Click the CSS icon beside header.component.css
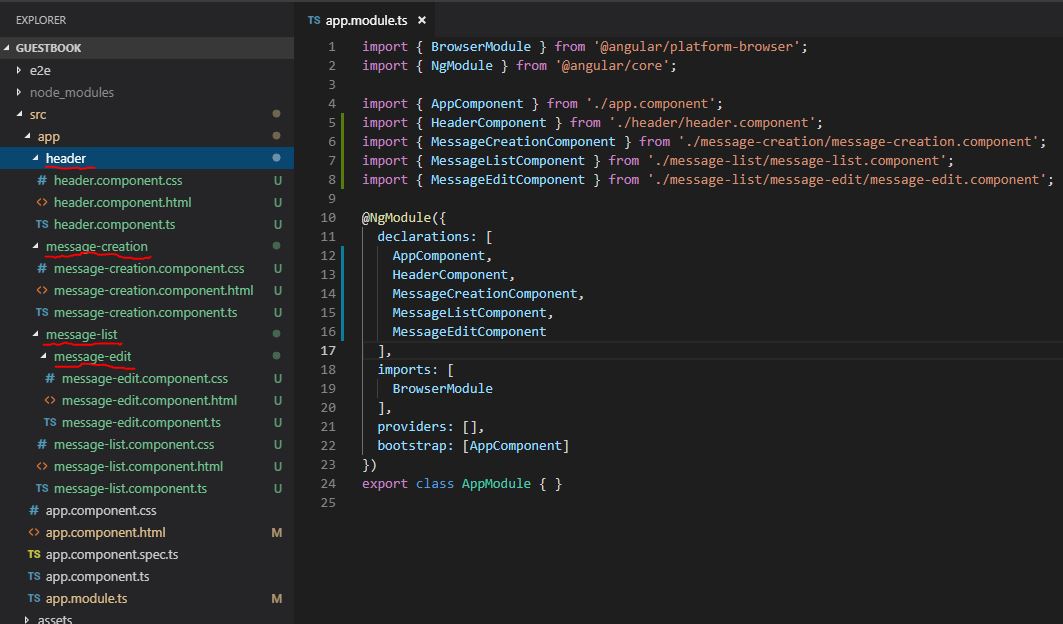The height and width of the screenshot is (624, 1063). [42, 181]
